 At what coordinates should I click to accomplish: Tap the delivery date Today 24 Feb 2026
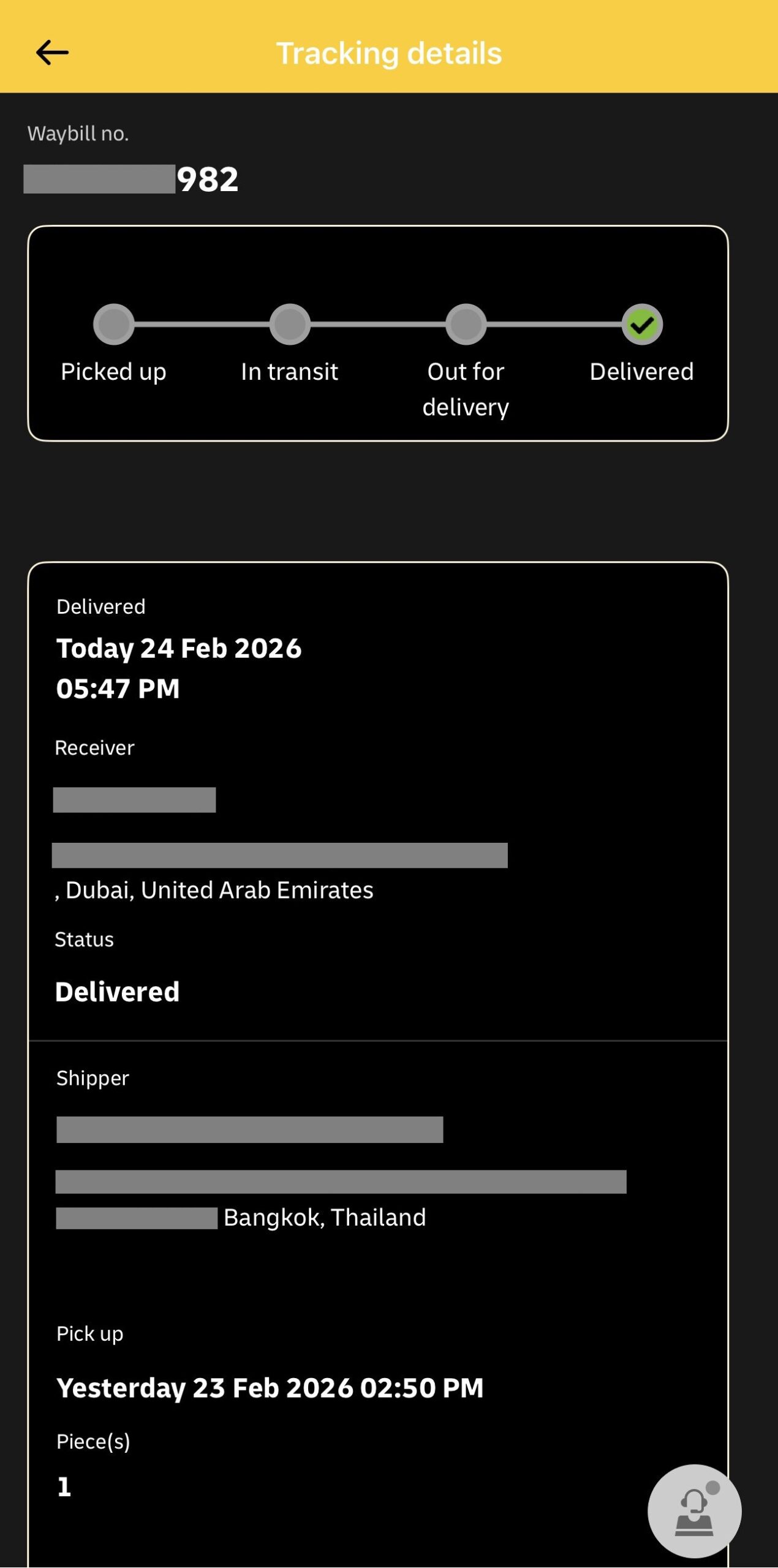[179, 648]
